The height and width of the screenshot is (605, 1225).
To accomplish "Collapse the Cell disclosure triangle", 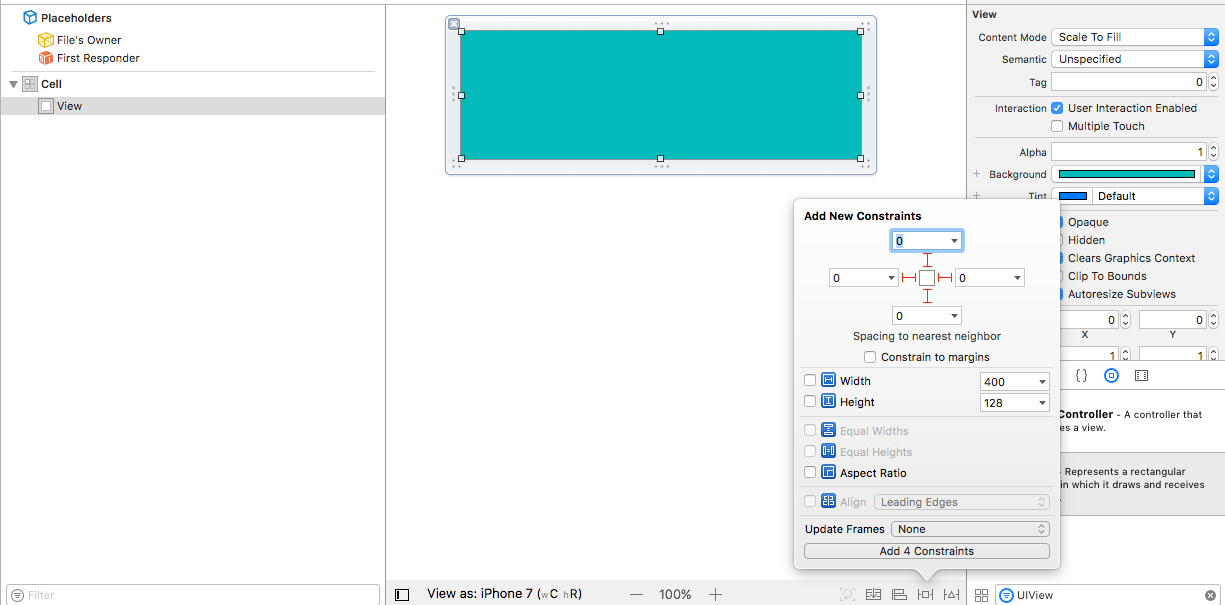I will pos(13,84).
